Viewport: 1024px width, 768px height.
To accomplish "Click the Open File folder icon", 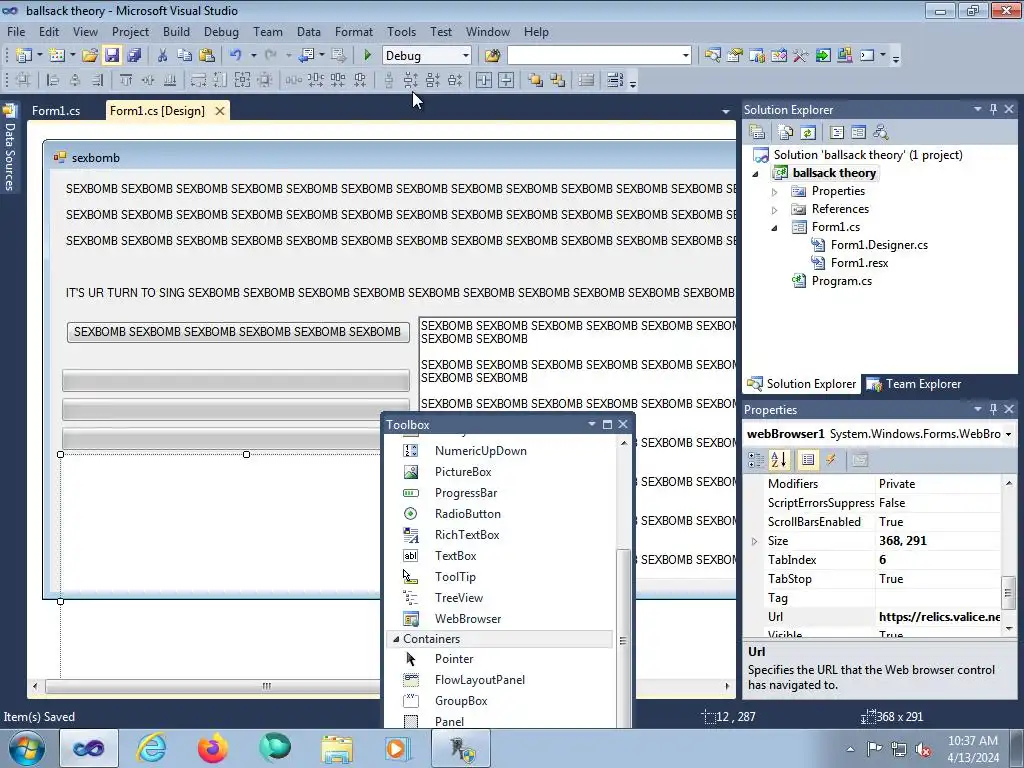I will 89,56.
